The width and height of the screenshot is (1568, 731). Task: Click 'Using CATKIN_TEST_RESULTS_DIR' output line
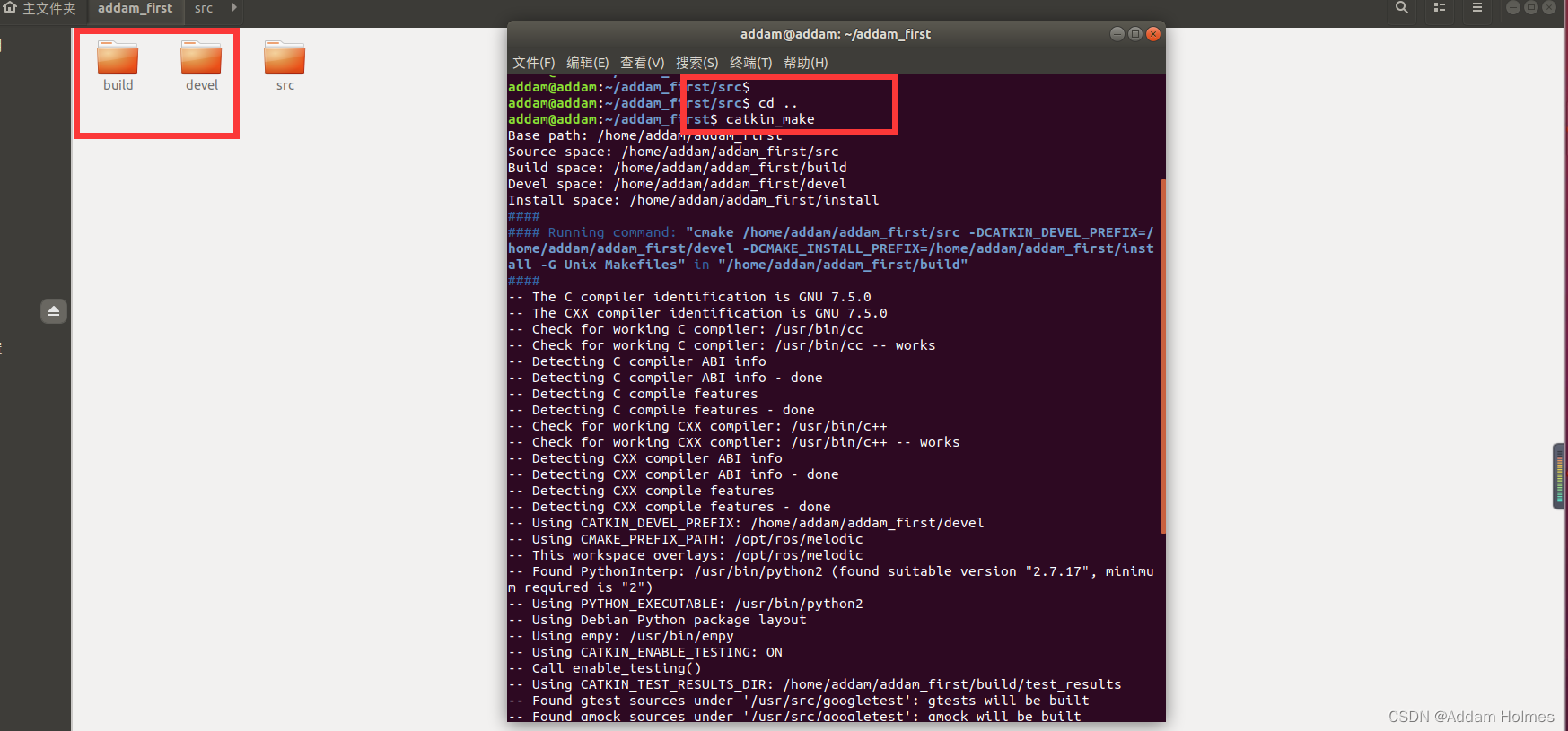coord(815,684)
